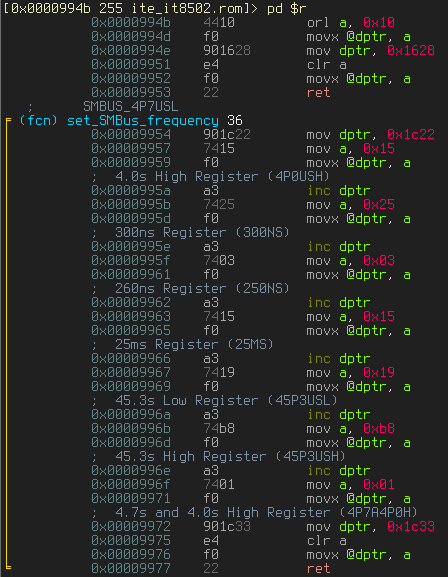Click comment '45.3s Low Register (45P3USL)'
Screen dimensions: 448x577
coord(226,400)
